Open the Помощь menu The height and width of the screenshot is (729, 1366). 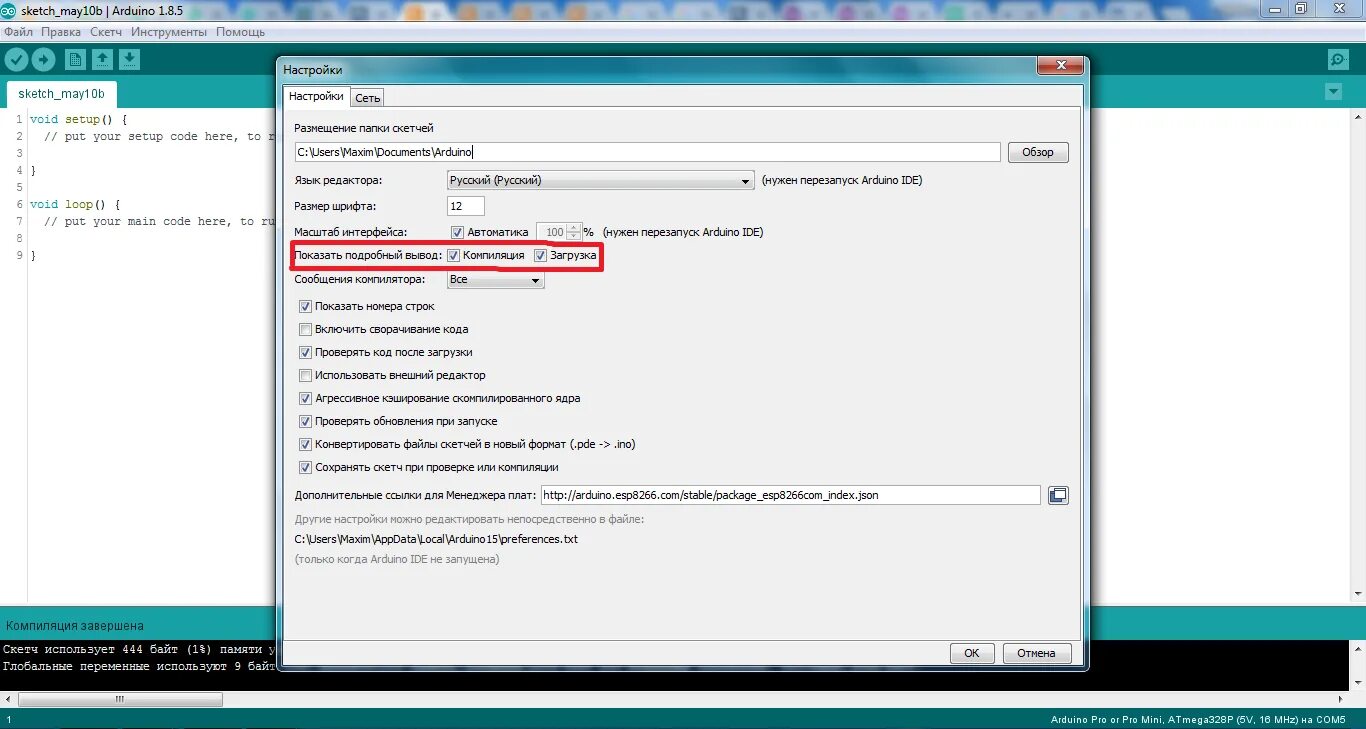point(241,32)
